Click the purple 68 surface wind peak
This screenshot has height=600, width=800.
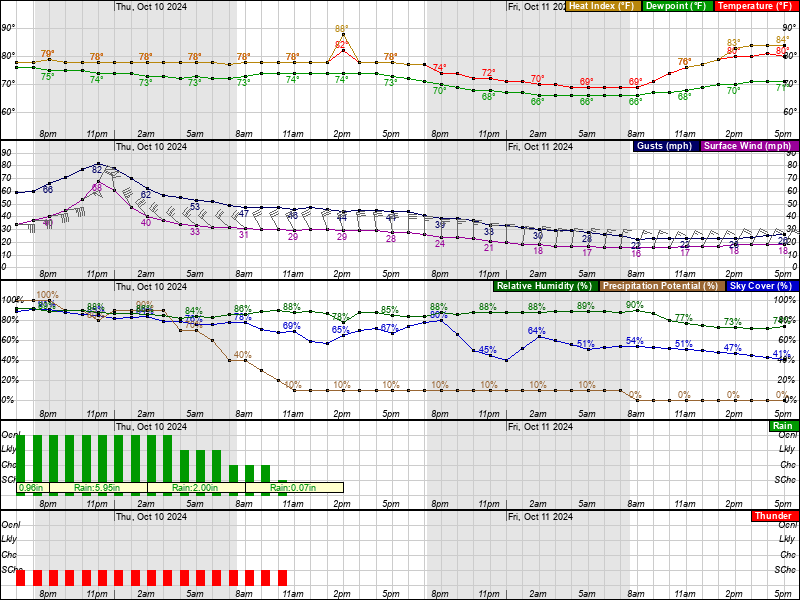pos(97,188)
